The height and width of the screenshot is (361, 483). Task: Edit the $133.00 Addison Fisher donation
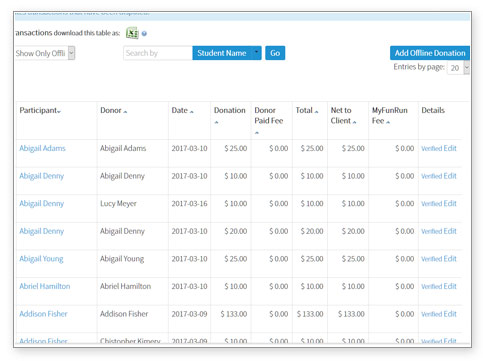(450, 314)
